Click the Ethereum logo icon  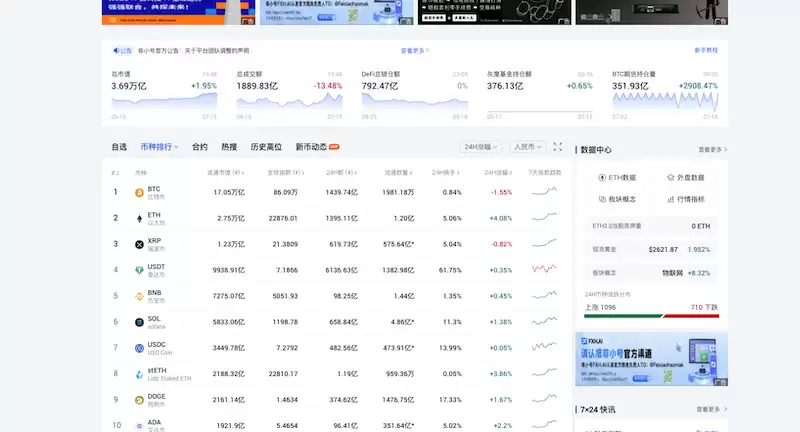139,217
